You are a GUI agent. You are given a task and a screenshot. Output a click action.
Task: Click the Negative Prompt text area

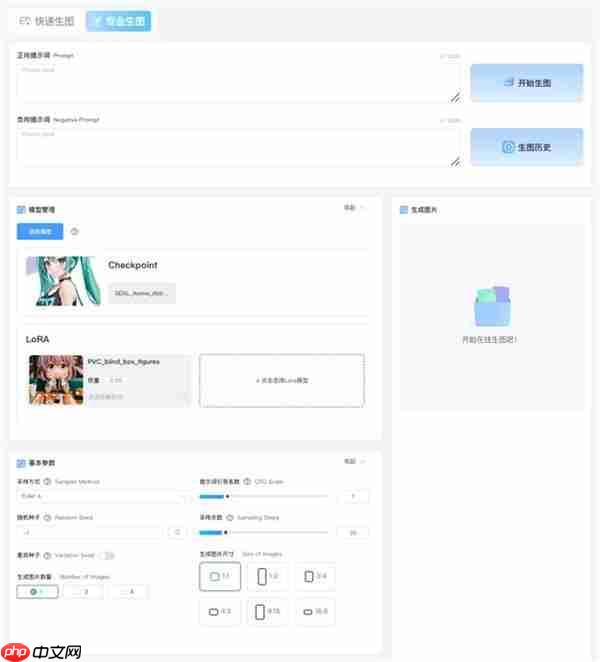click(238, 146)
